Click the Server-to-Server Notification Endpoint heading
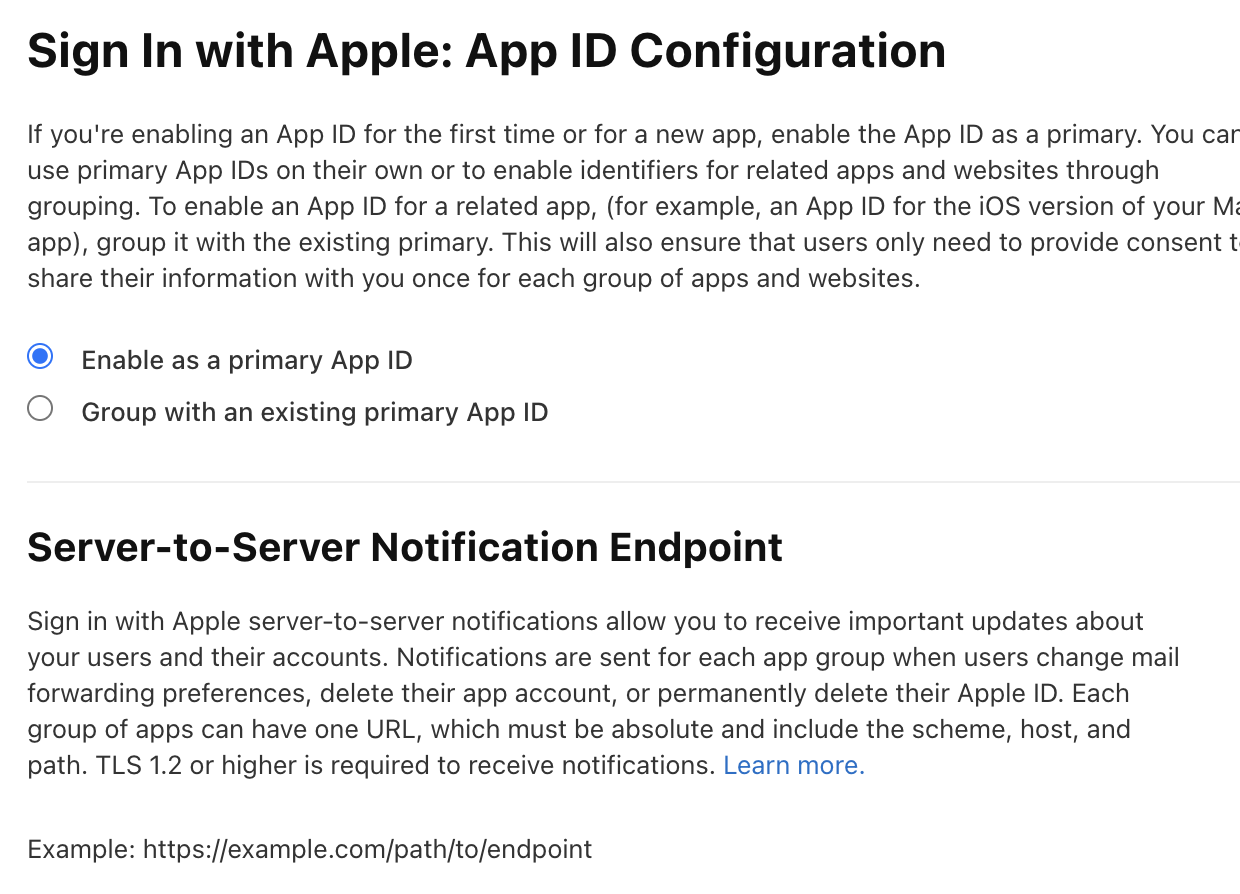1240x894 pixels. (x=405, y=547)
